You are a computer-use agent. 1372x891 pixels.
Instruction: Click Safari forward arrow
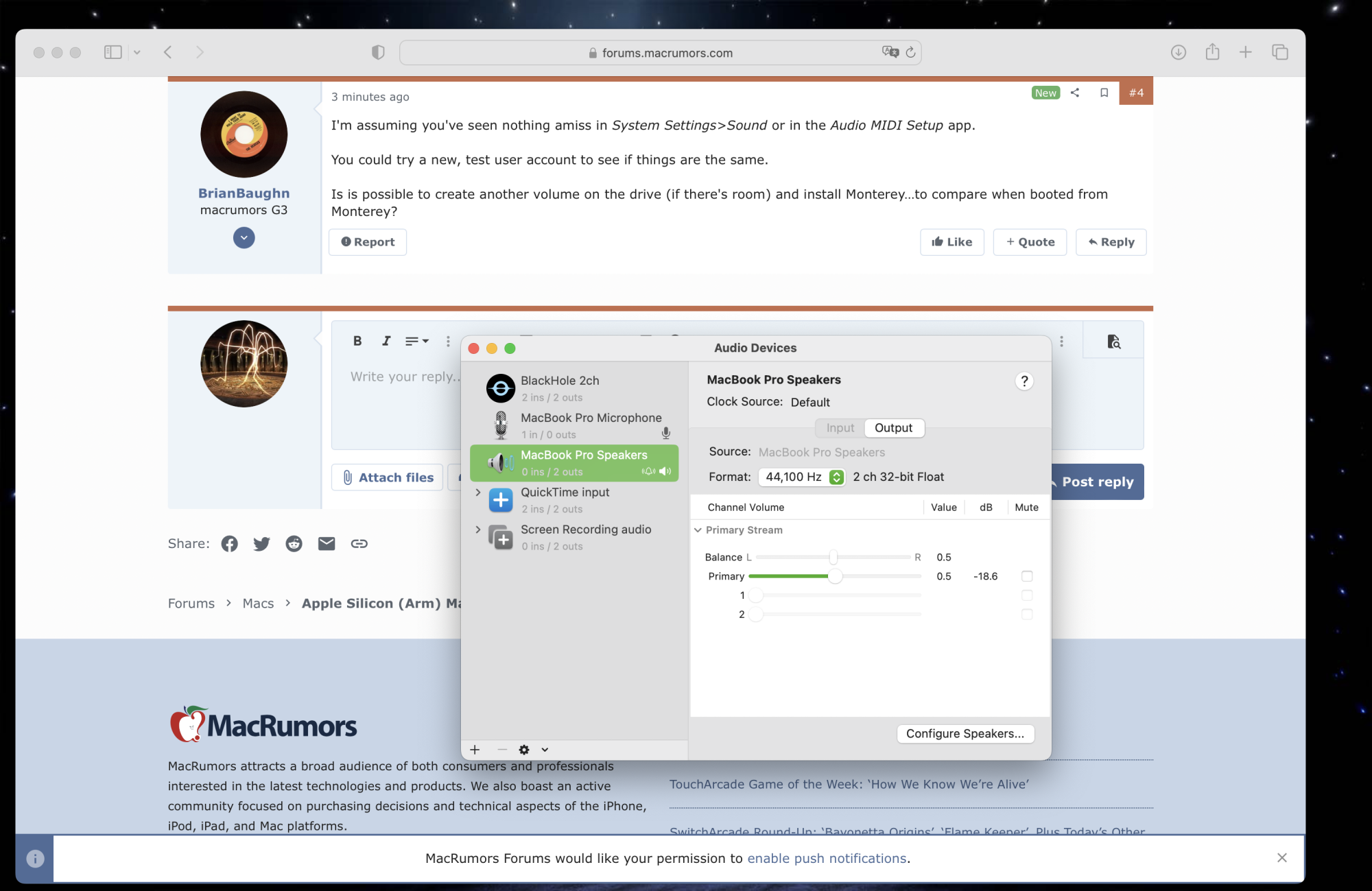pos(200,52)
